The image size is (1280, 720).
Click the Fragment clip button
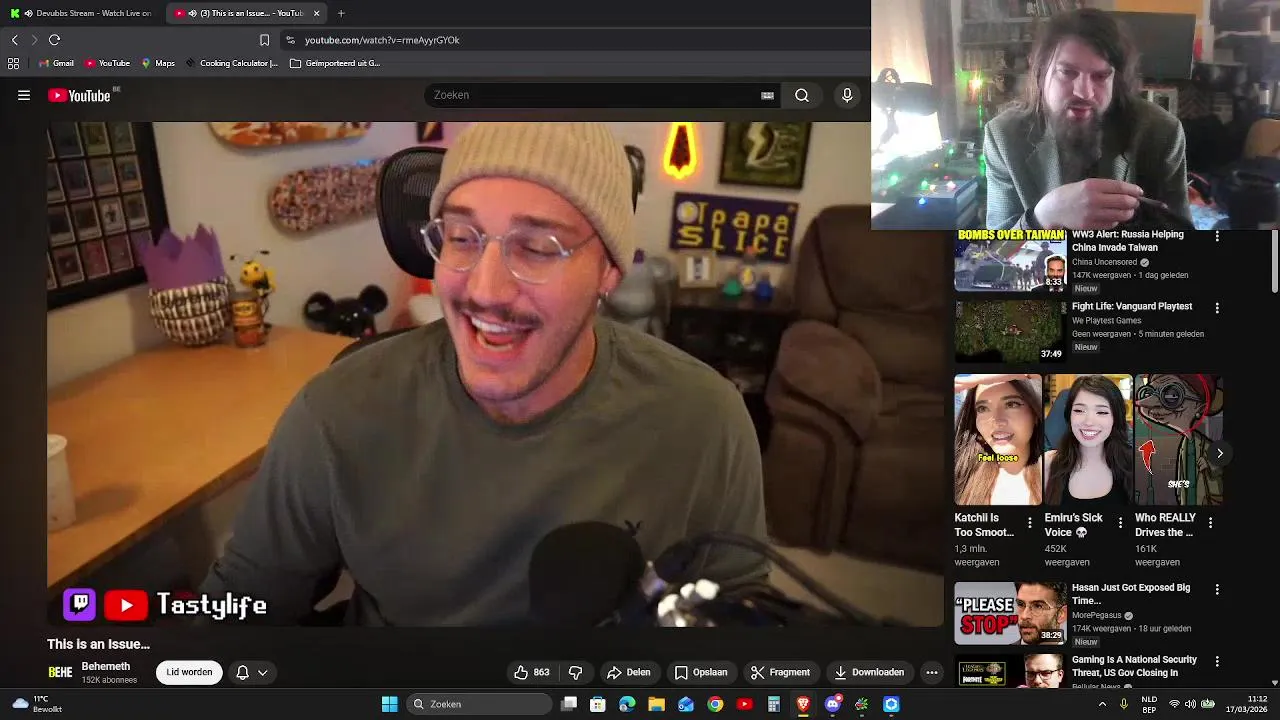pyautogui.click(x=780, y=672)
